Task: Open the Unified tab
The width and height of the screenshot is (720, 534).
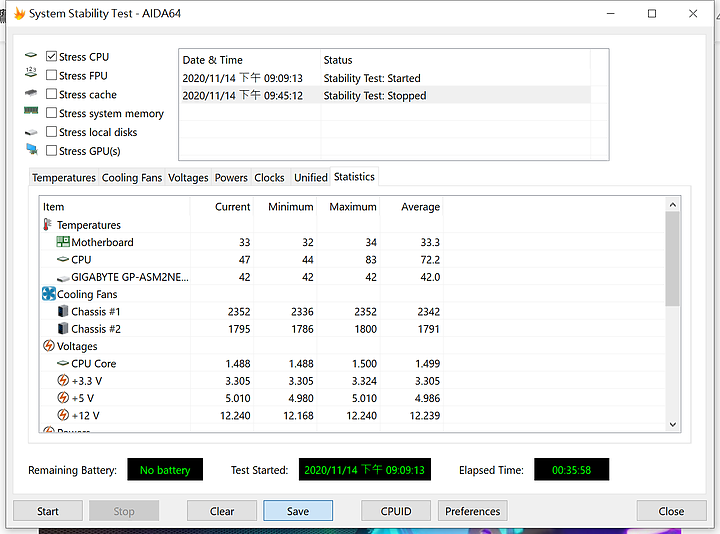Action: 311,178
